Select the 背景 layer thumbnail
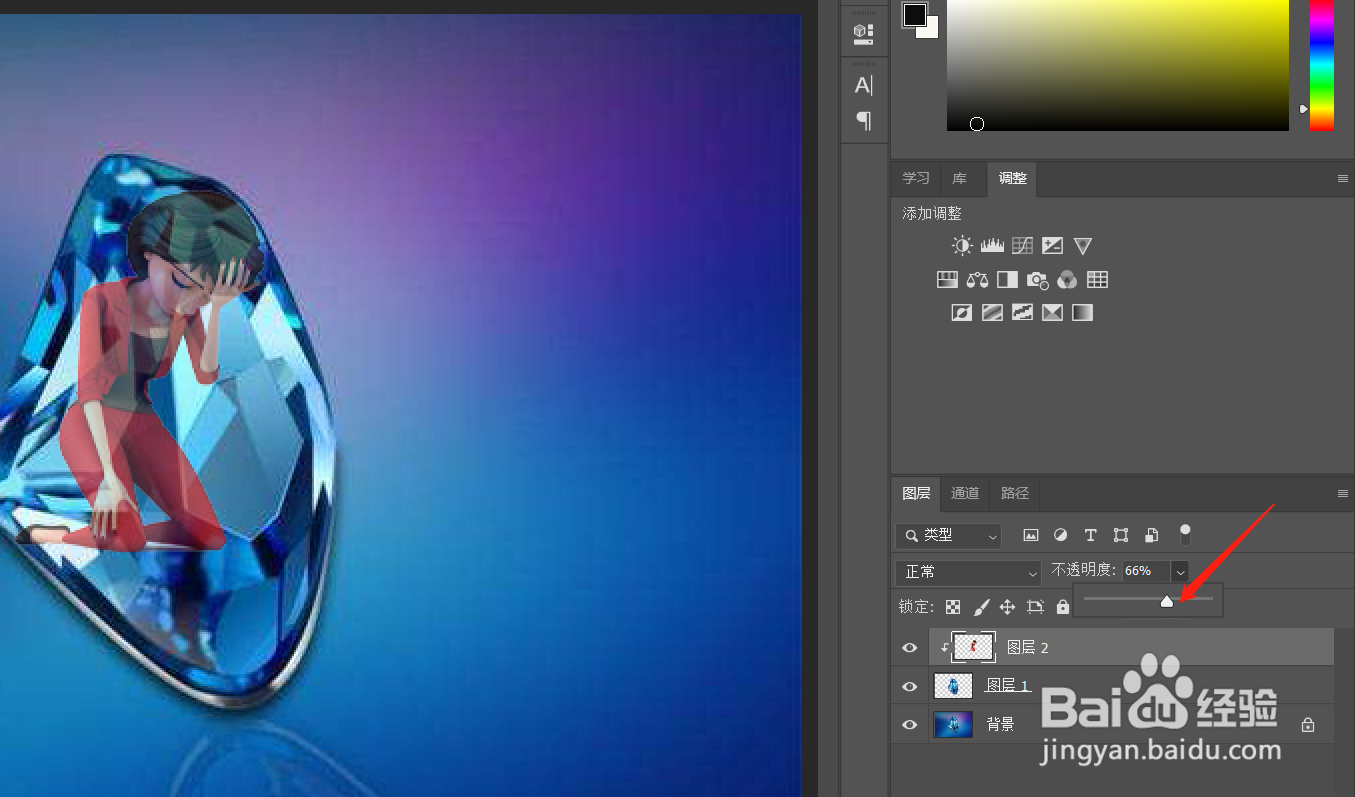The image size is (1355, 797). point(953,725)
